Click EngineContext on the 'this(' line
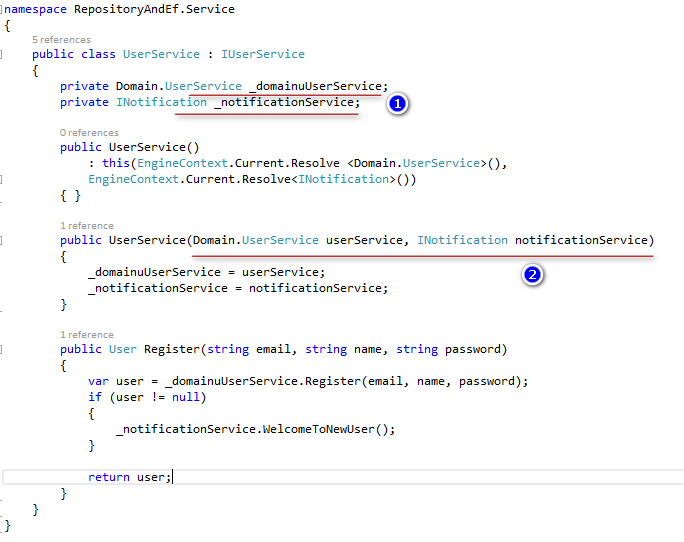Screen dimensions: 684x542 (180, 163)
